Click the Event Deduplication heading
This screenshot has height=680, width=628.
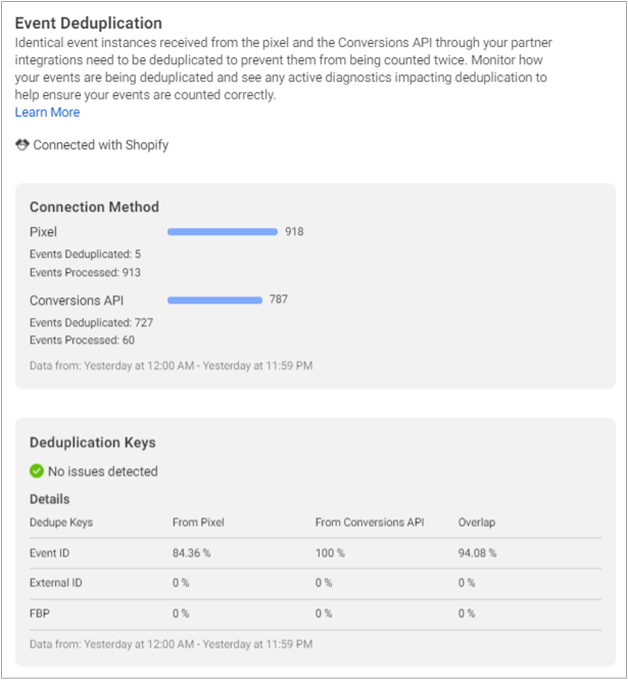(x=88, y=23)
